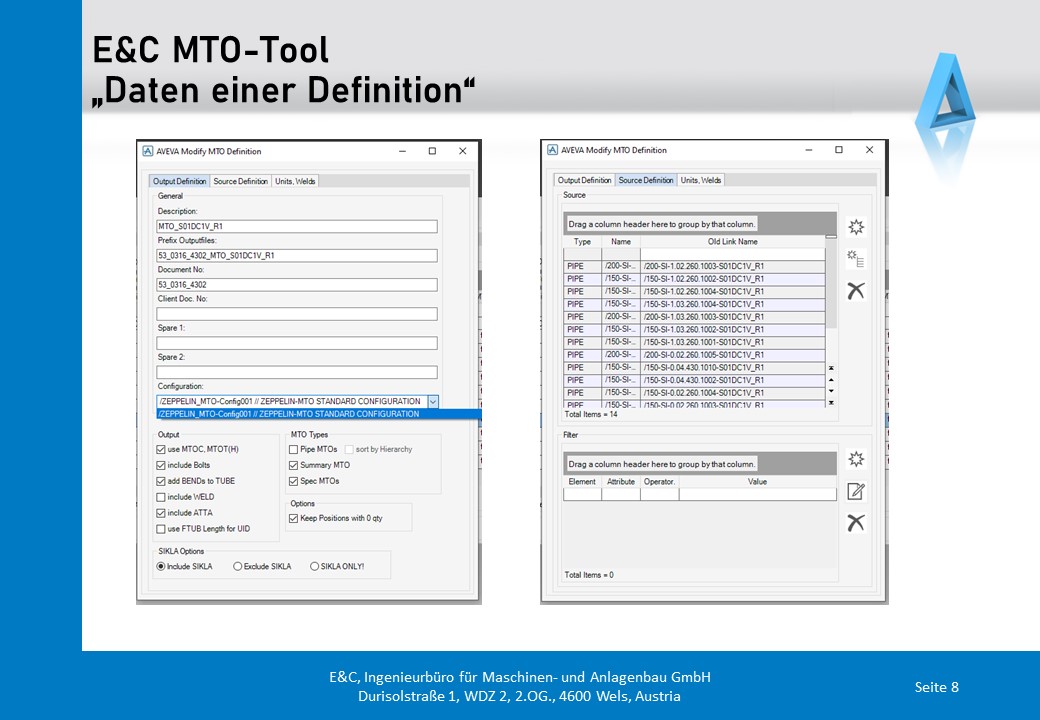
Task: Click the delete X icon in Filter section
Action: [x=855, y=522]
